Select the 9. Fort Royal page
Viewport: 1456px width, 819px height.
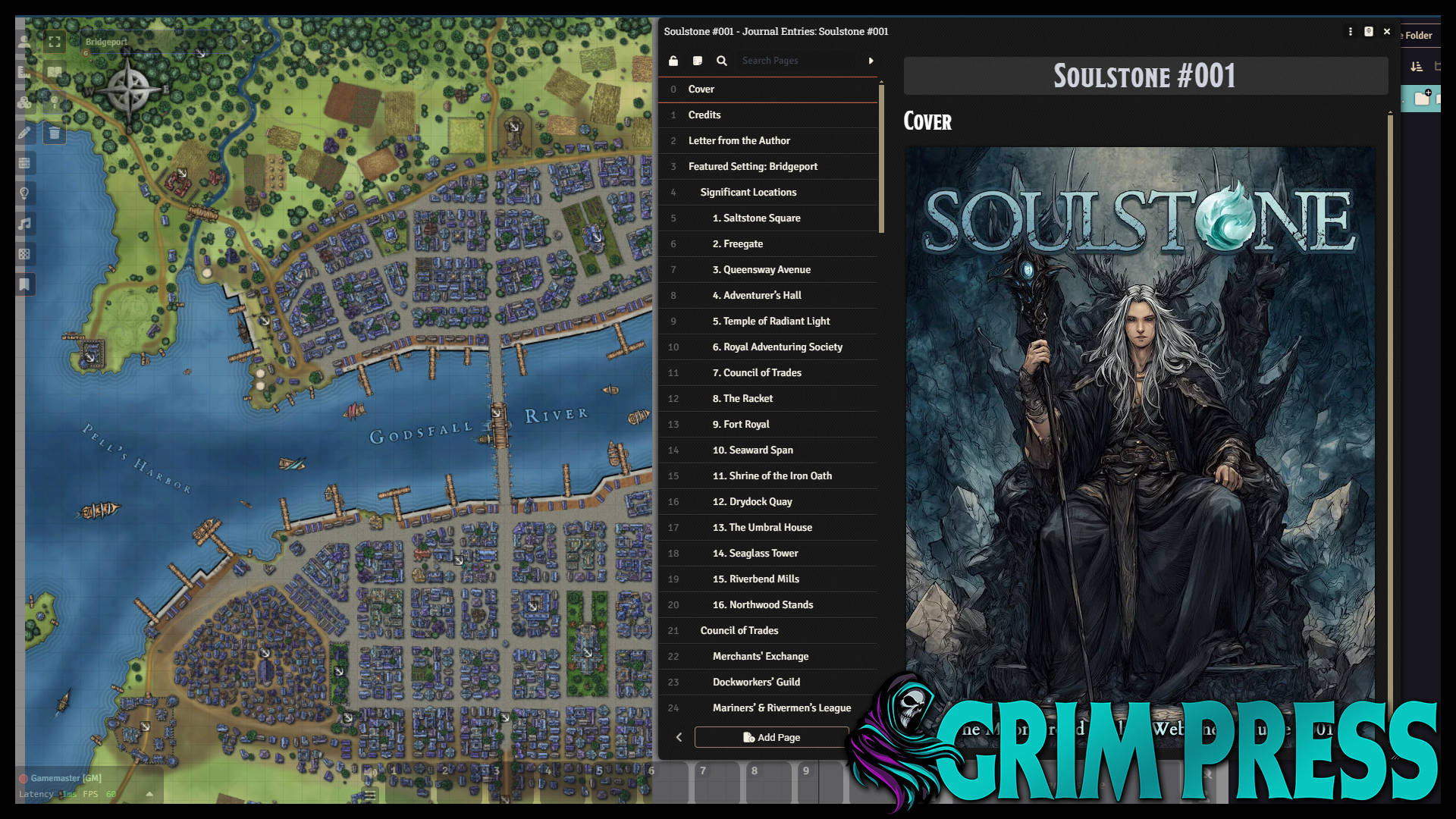click(740, 424)
